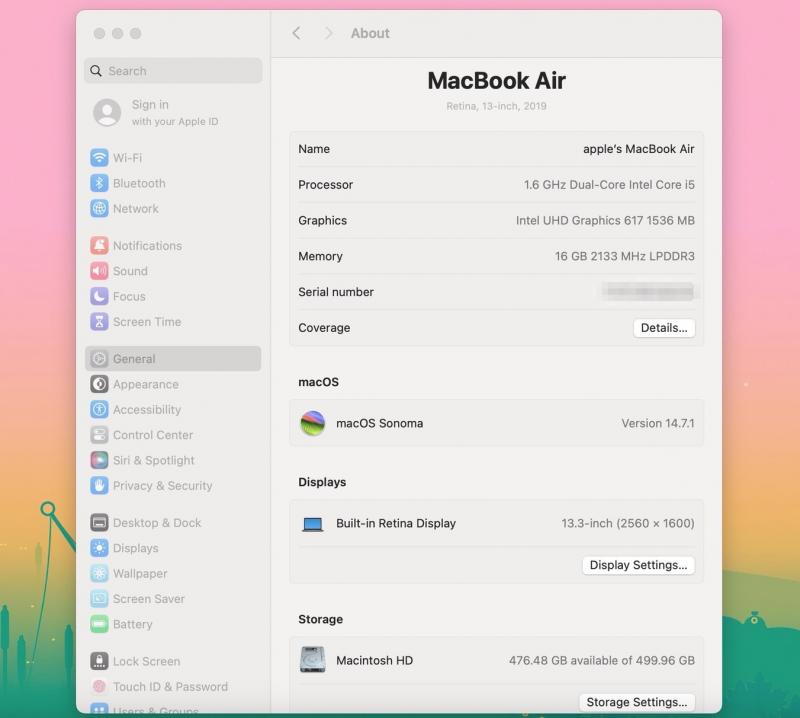Click "Intel UHD Graphics 617 1536 MB"
Screen dimensions: 800x718
click(x=605, y=220)
